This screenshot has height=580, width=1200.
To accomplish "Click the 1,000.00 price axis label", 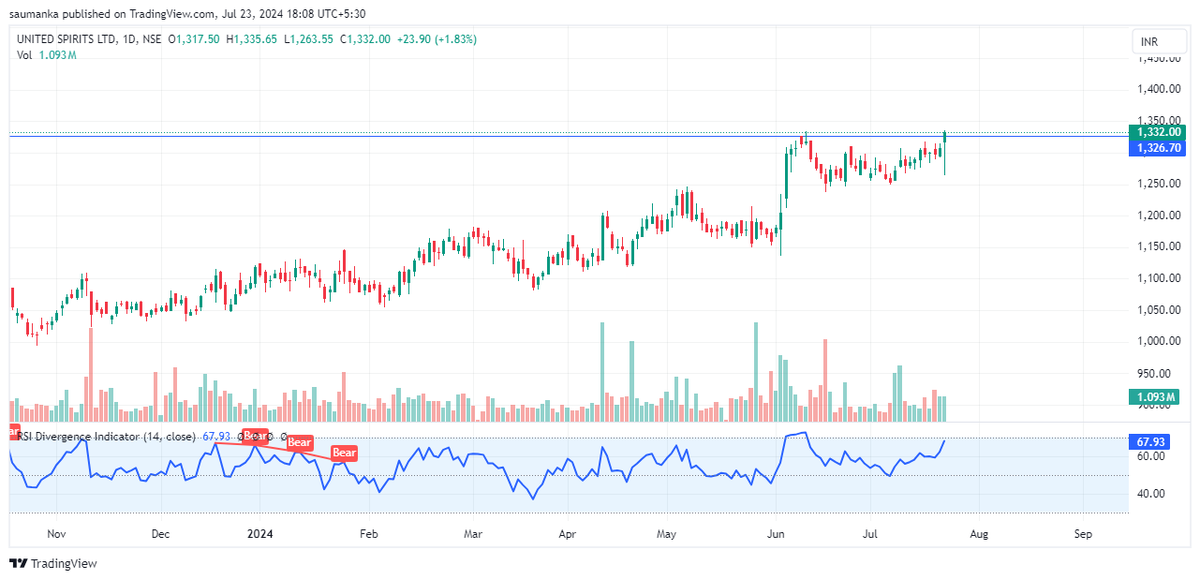I will (x=1161, y=341).
